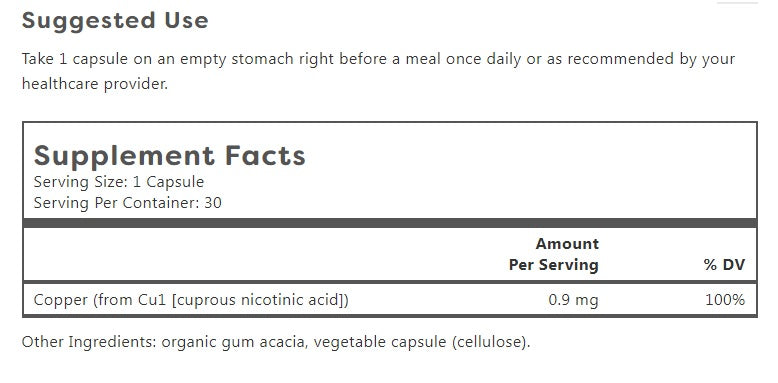Screen dimensions: 778x383
Task: Select the Serving Size: 1 Capsule line
Action: coord(119,182)
